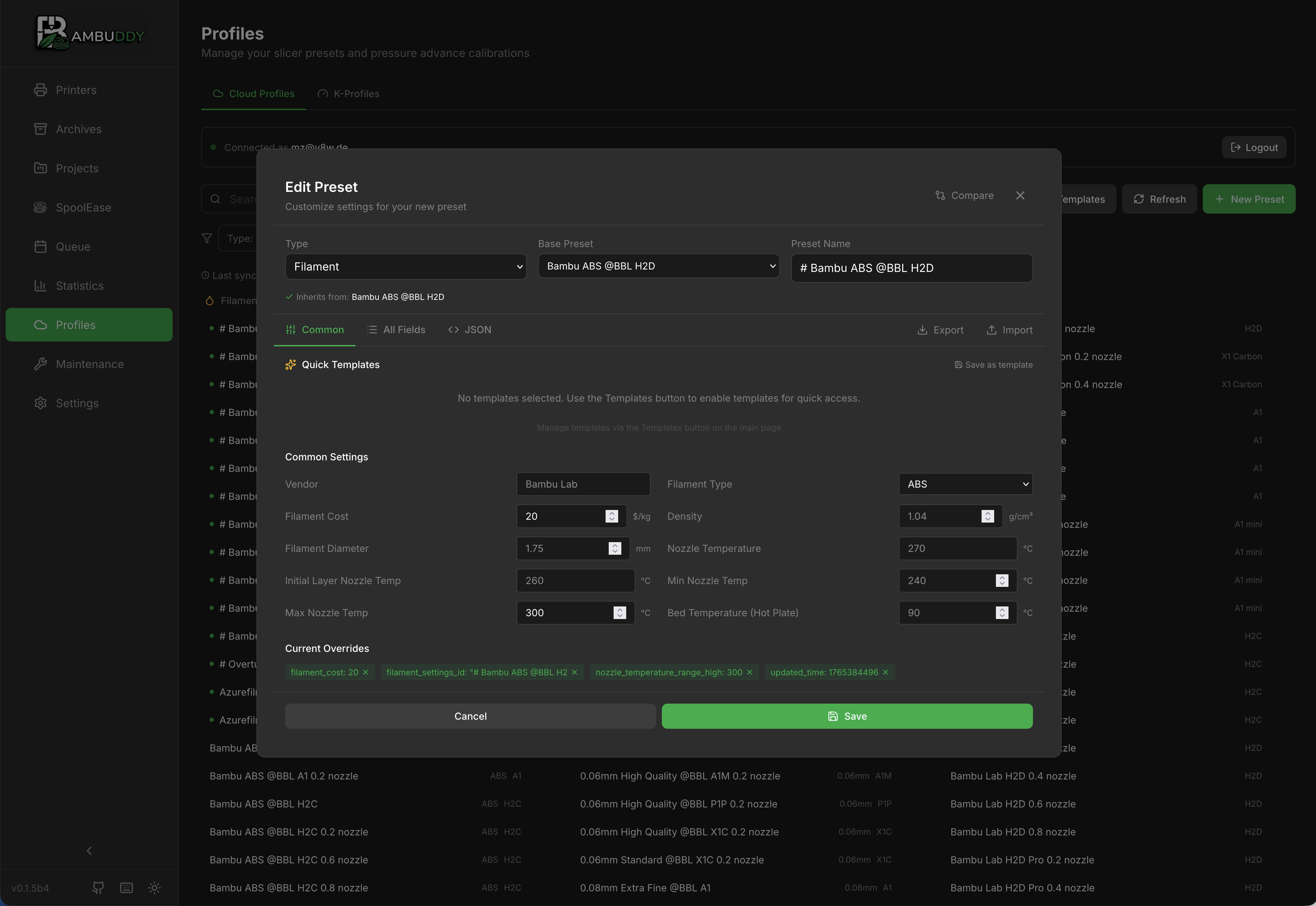Image resolution: width=1316 pixels, height=906 pixels.
Task: Click the keyboard shortcuts icon
Action: point(126,887)
